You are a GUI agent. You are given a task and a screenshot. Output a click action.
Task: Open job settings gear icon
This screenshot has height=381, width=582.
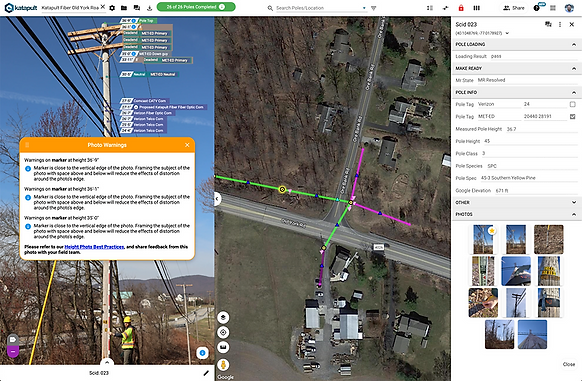(112, 8)
